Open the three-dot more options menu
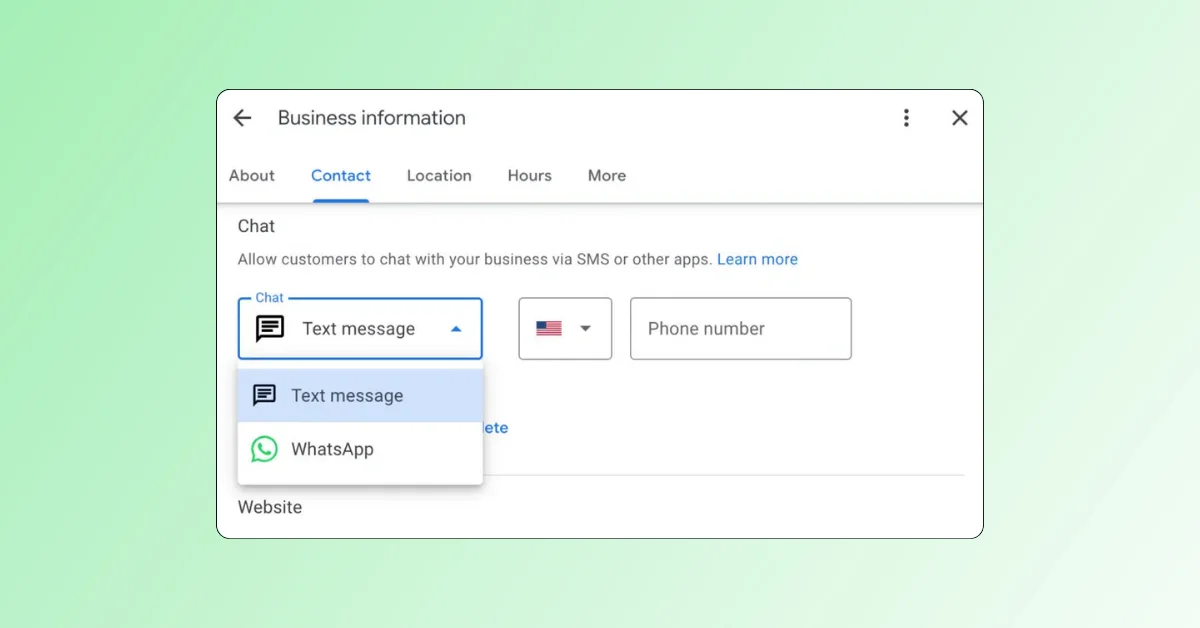 [906, 118]
